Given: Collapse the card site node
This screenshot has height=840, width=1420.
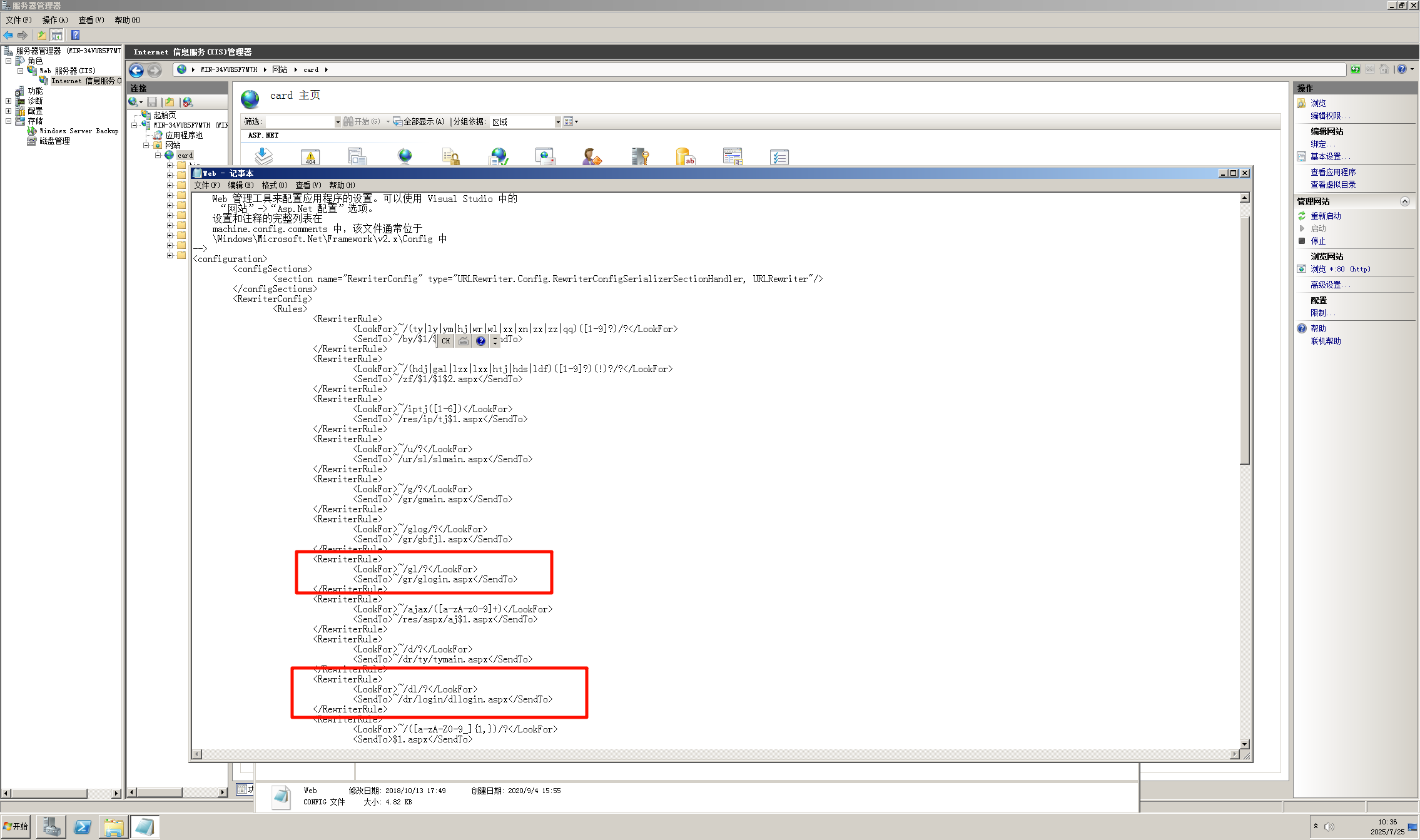Looking at the screenshot, I should 158,155.
